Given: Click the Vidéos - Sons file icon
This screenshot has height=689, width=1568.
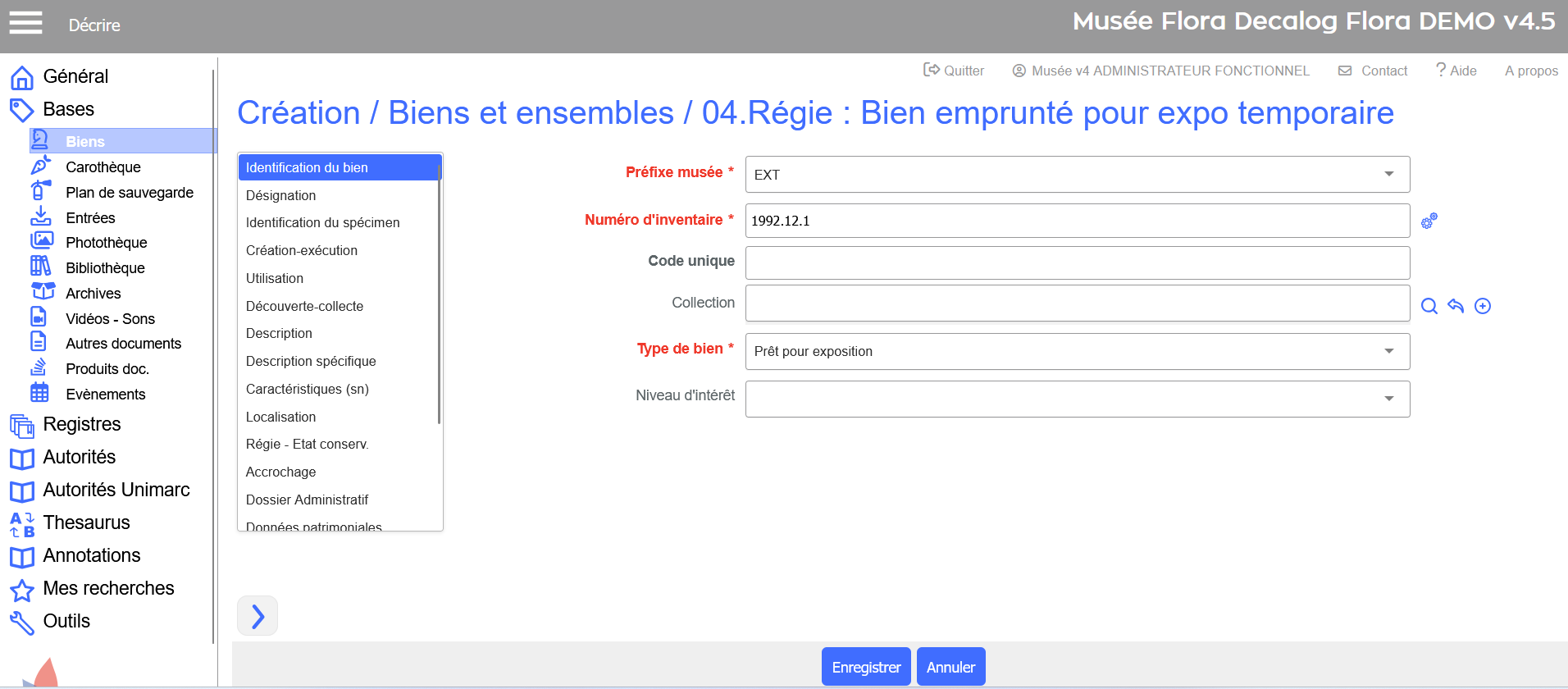Looking at the screenshot, I should [x=39, y=317].
